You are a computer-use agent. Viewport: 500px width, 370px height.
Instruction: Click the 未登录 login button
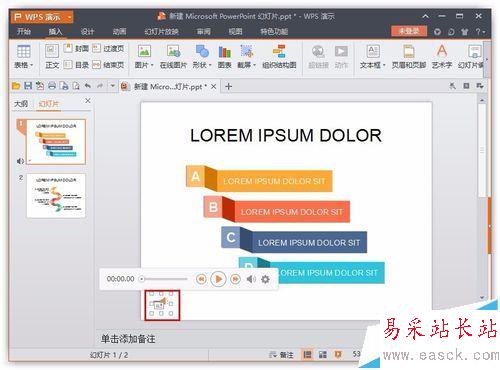tap(409, 31)
